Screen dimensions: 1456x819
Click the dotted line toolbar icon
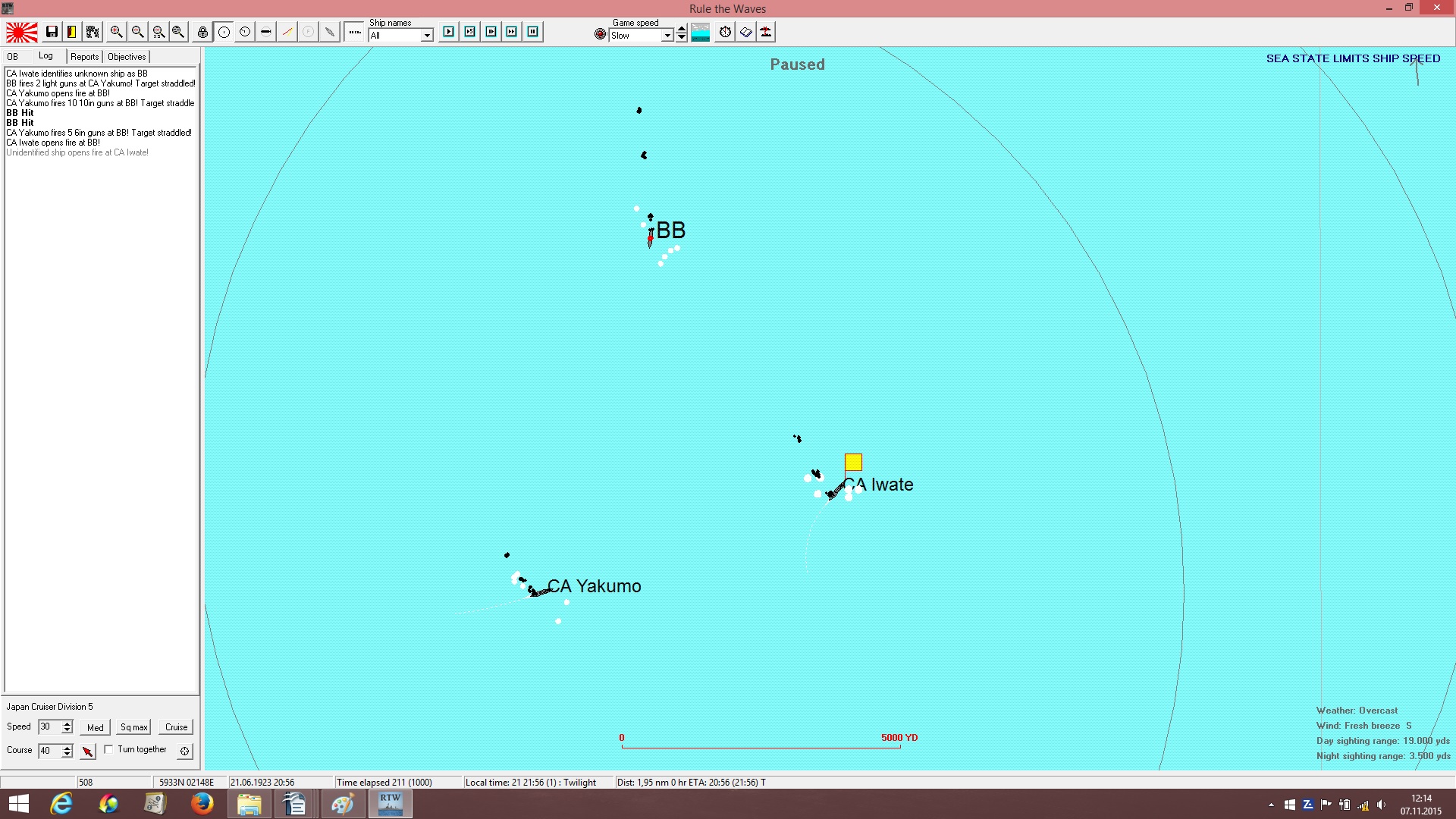(355, 32)
